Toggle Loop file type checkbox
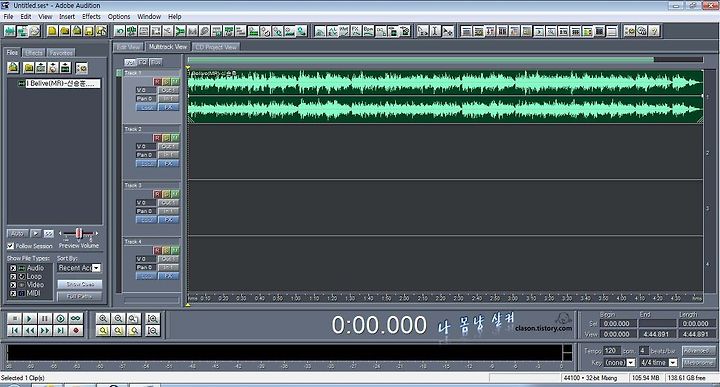Screen dimensions: 720x387 click(x=13, y=276)
